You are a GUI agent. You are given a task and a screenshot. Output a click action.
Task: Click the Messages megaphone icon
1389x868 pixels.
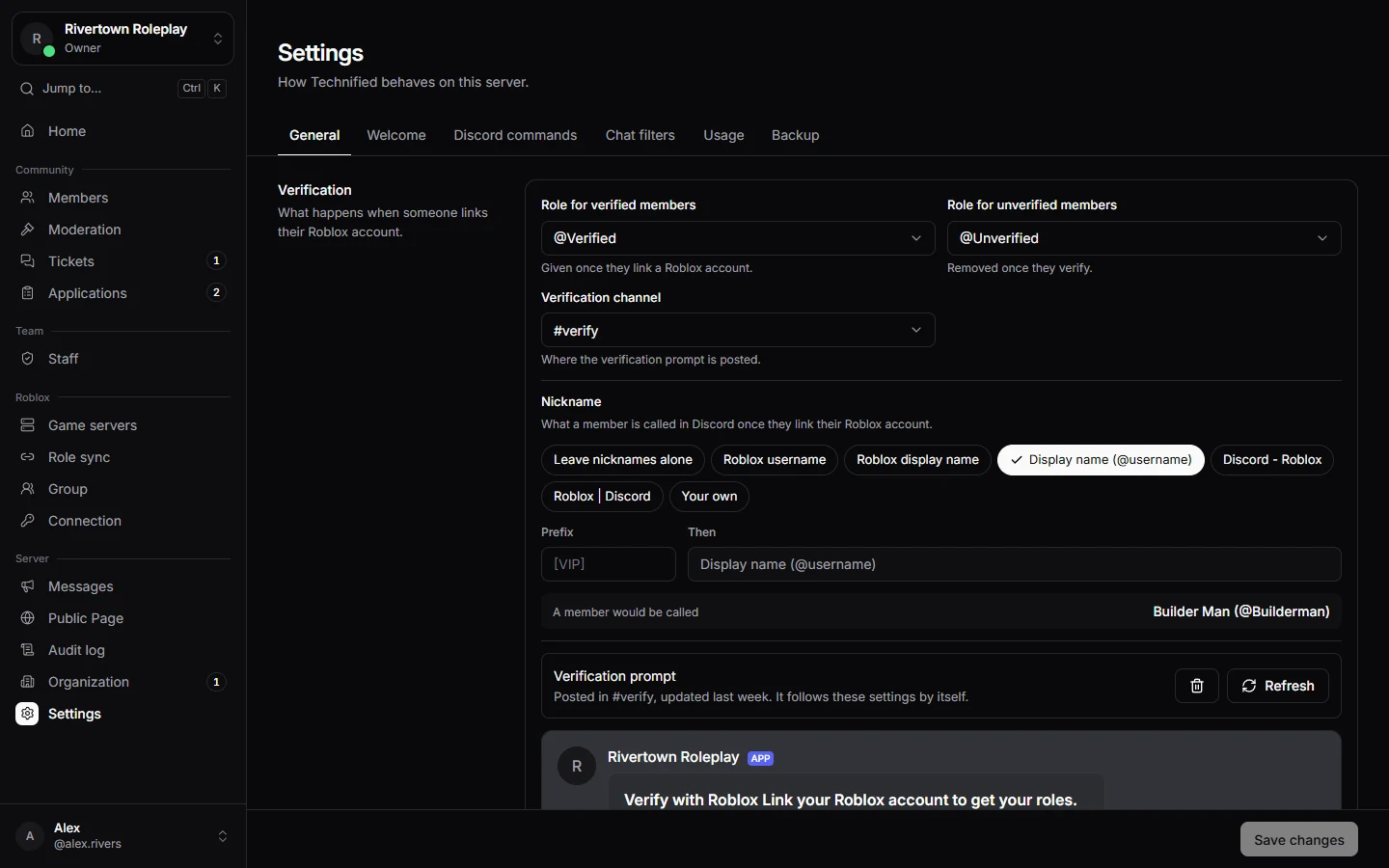pyautogui.click(x=28, y=586)
